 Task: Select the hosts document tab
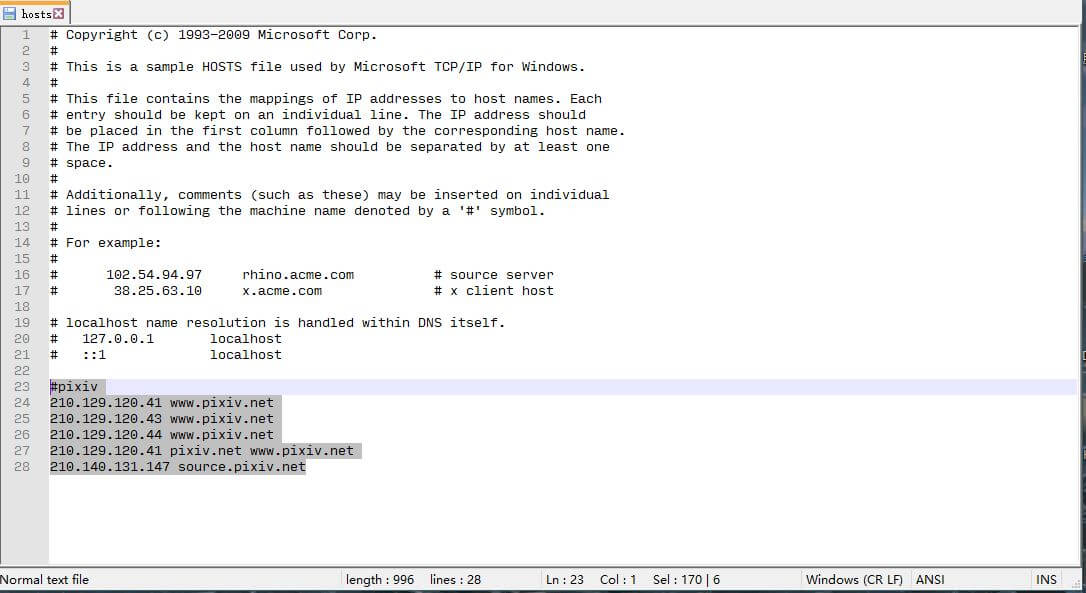(35, 13)
